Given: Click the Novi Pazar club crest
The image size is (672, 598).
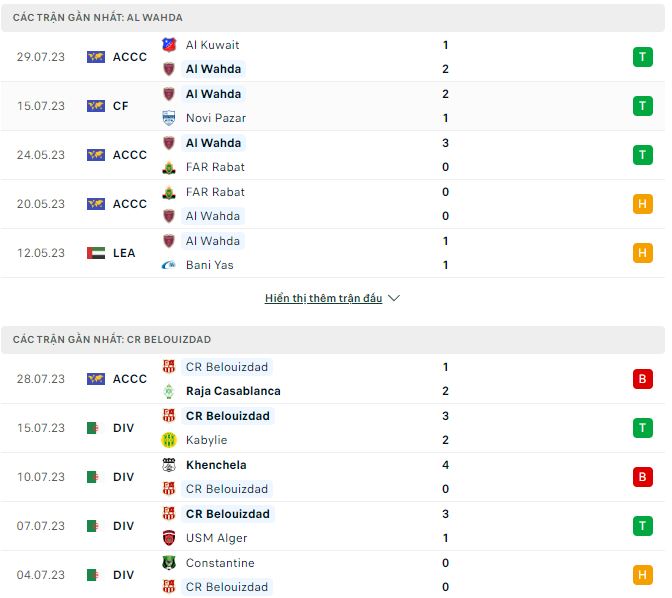Looking at the screenshot, I should click(168, 118).
